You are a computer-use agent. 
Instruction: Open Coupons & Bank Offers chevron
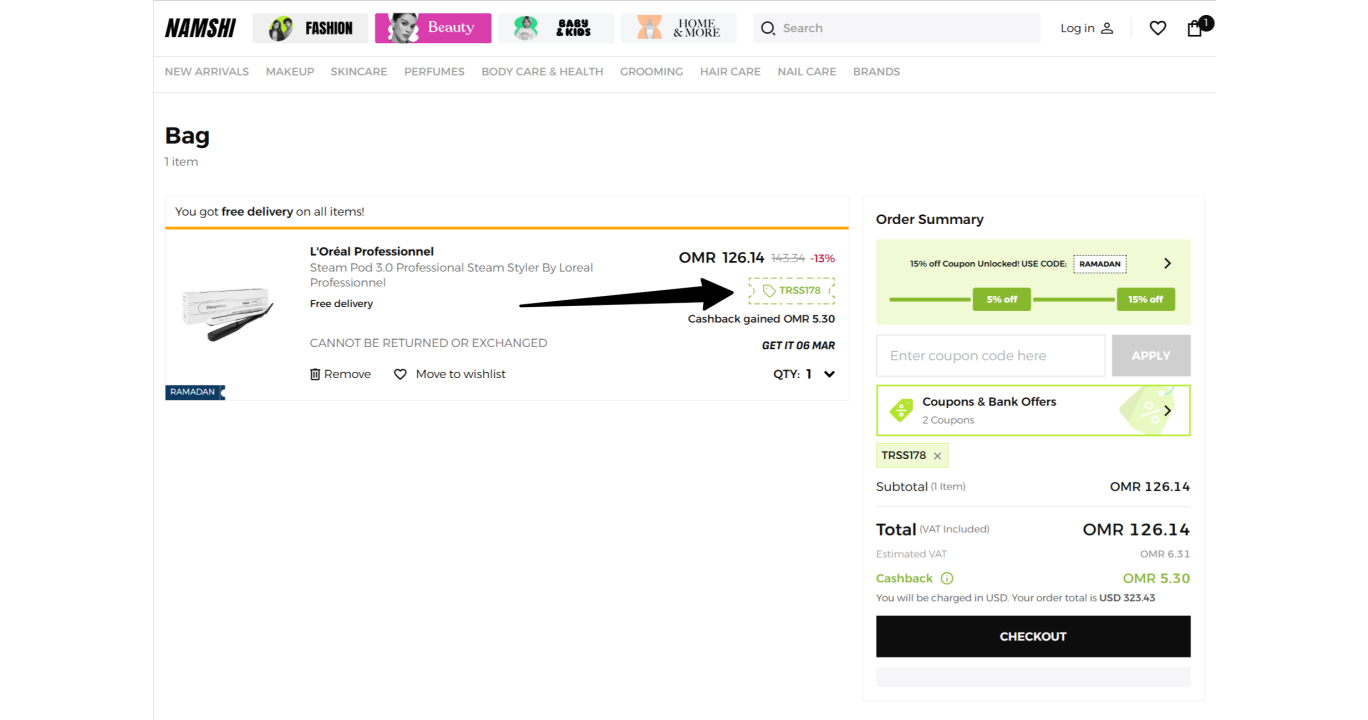click(x=1167, y=410)
